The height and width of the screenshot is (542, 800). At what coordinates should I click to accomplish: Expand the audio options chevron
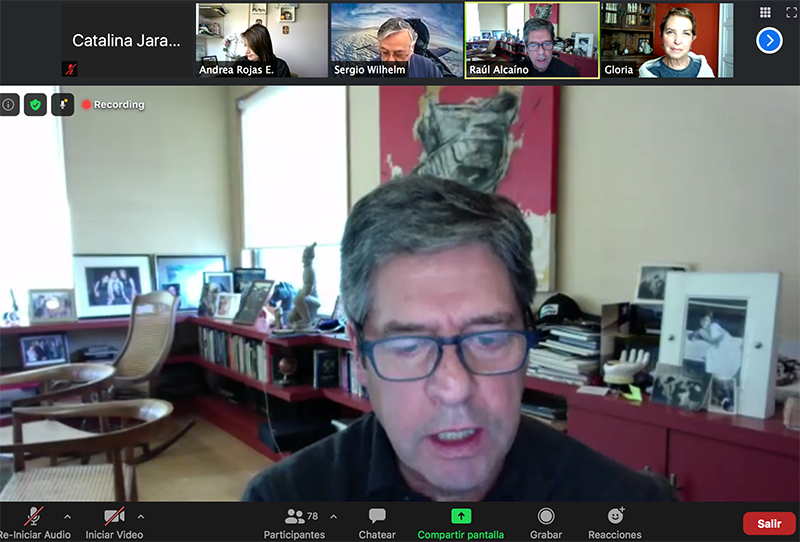(x=67, y=517)
